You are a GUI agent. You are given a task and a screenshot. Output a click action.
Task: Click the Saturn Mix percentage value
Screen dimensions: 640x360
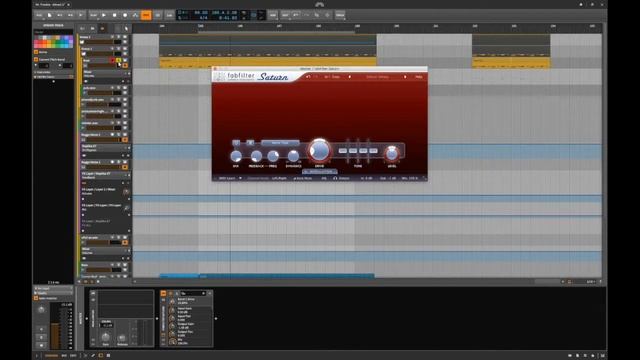[x=410, y=178]
